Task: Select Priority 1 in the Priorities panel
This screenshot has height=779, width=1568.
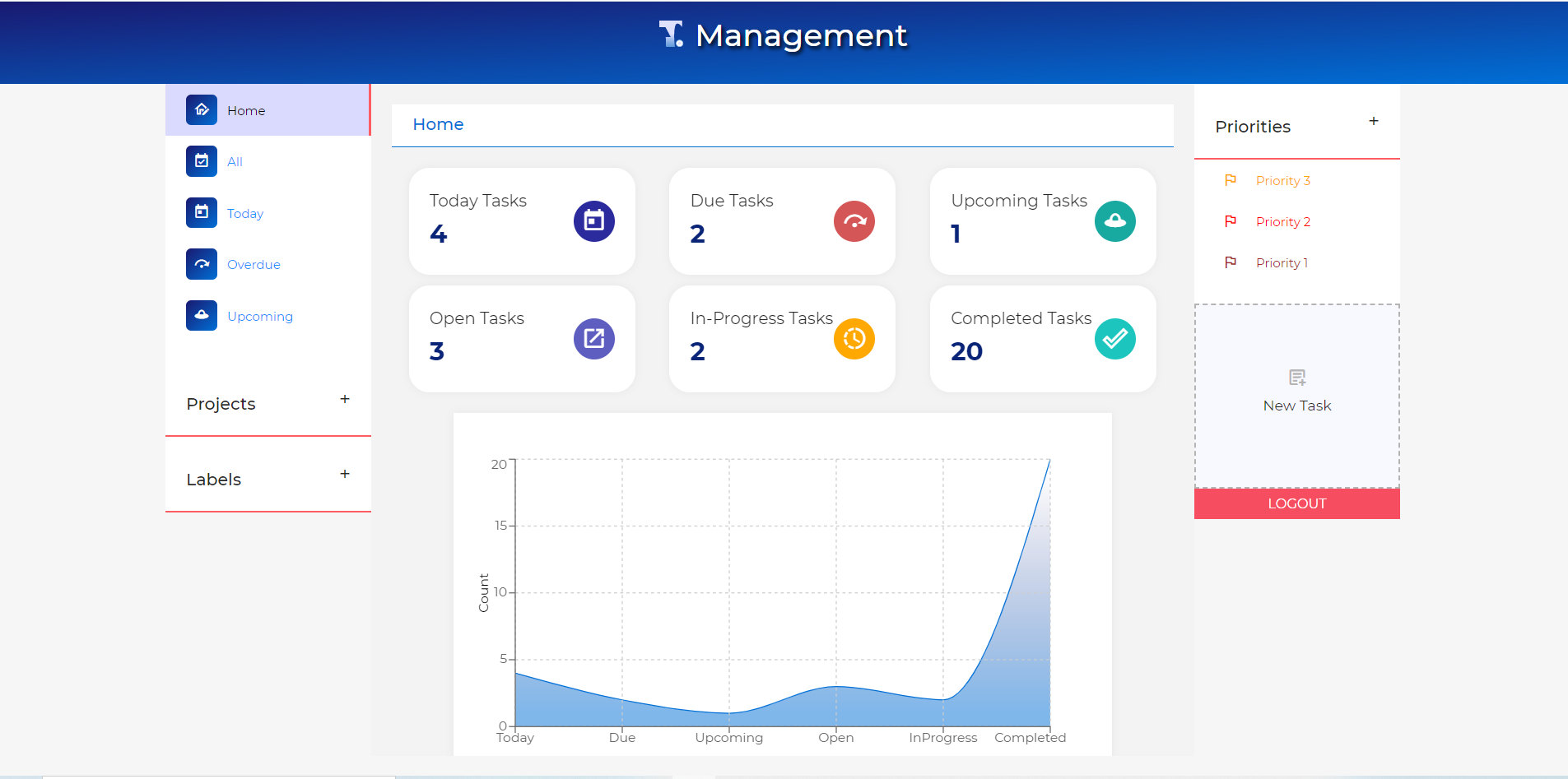Action: [x=1282, y=262]
